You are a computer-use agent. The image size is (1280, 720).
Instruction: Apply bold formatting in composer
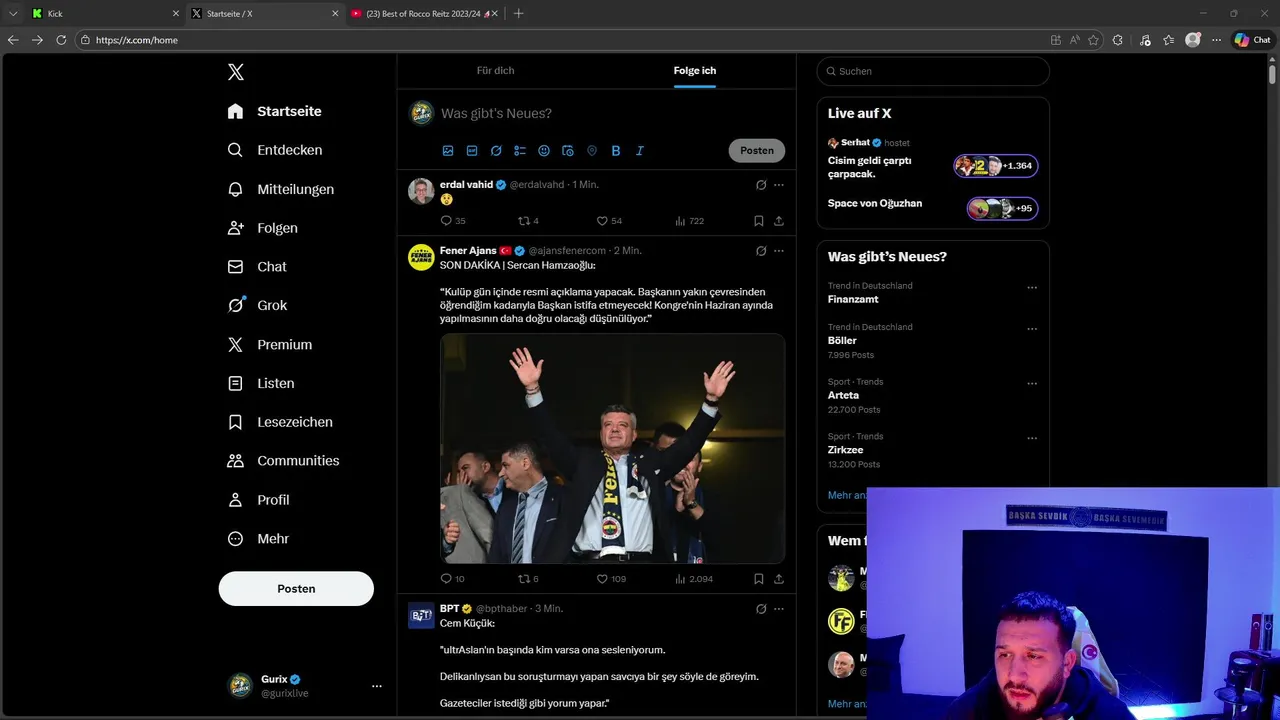tap(616, 151)
